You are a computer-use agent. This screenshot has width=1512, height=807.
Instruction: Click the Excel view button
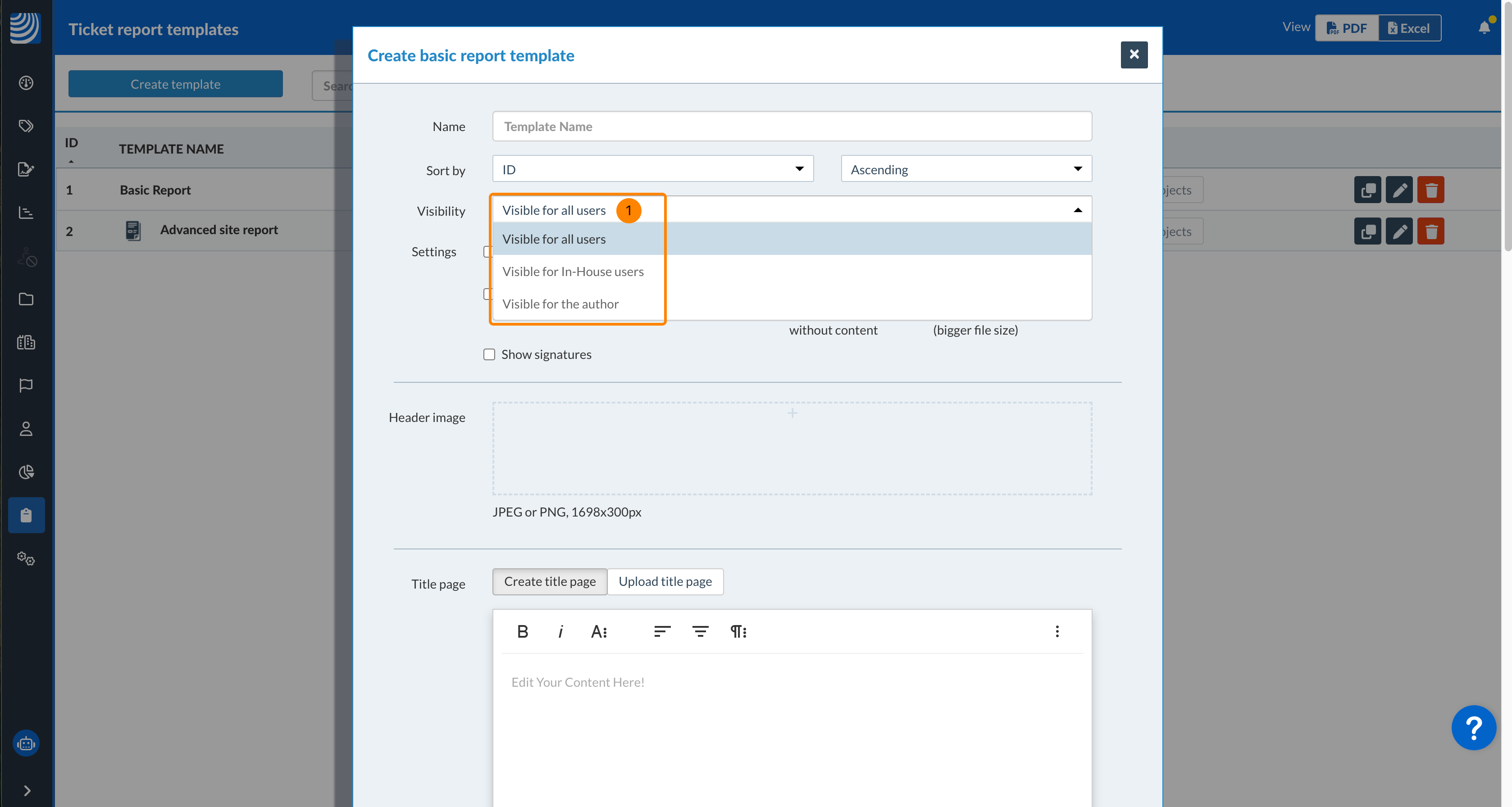(x=1409, y=28)
